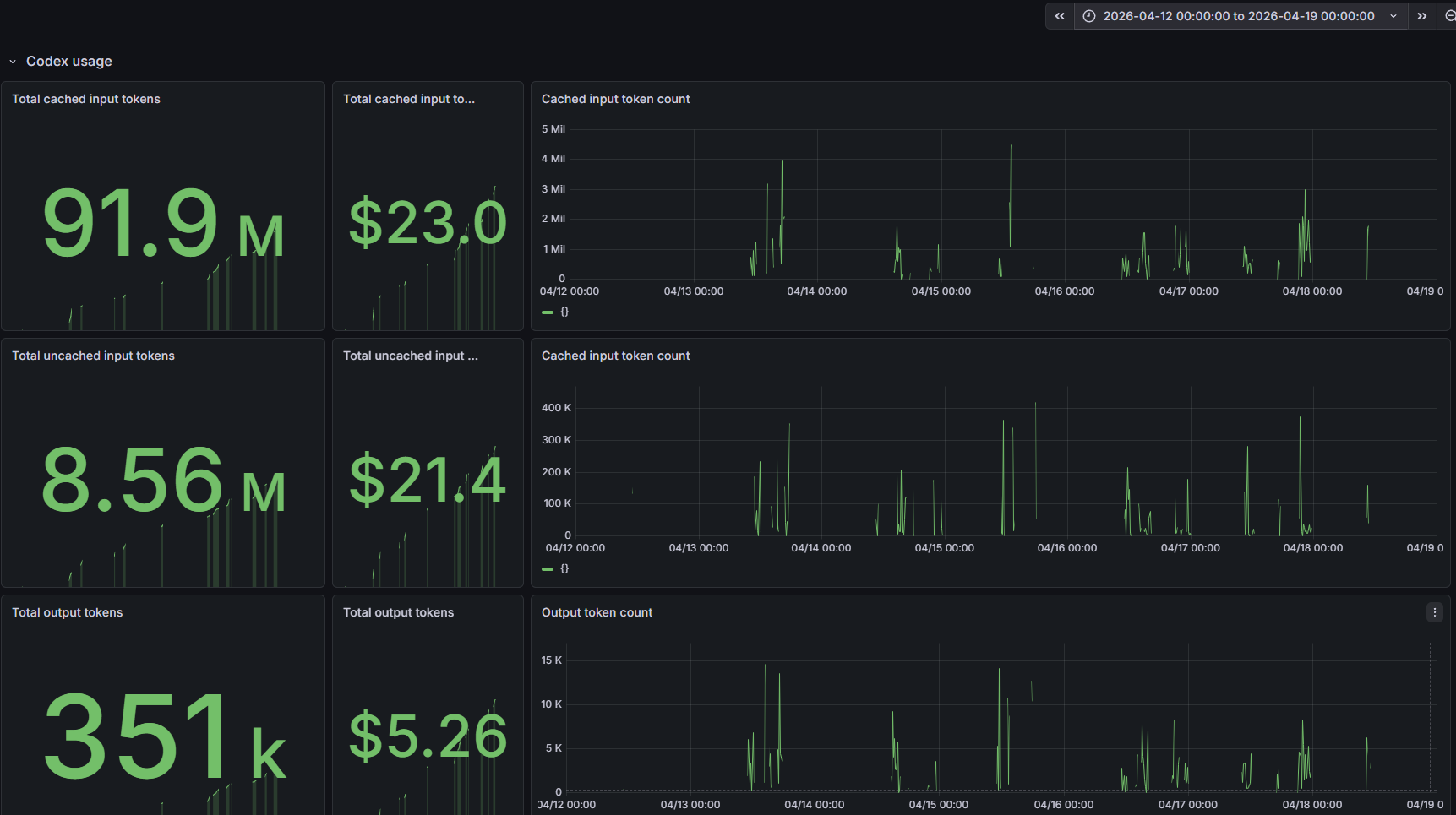This screenshot has width=1456, height=815.
Task: Click the clock icon in time picker
Action: click(x=1089, y=16)
